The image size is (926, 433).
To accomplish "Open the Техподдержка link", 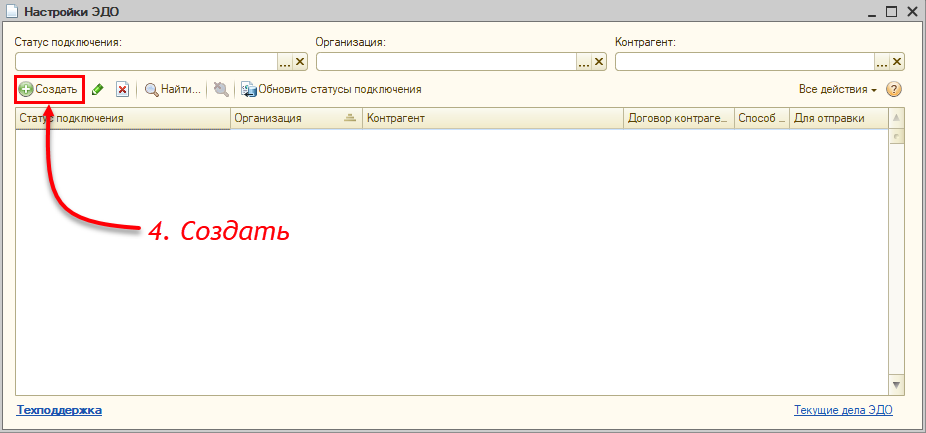I will pos(59,410).
